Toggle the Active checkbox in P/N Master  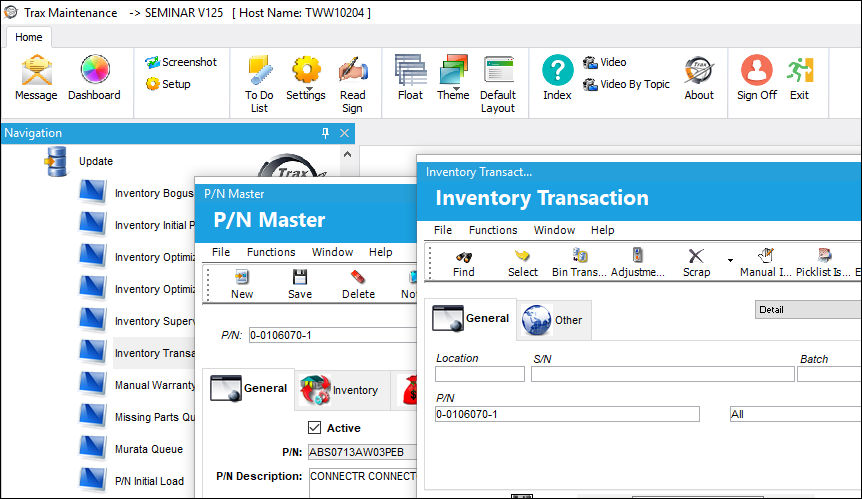click(314, 428)
